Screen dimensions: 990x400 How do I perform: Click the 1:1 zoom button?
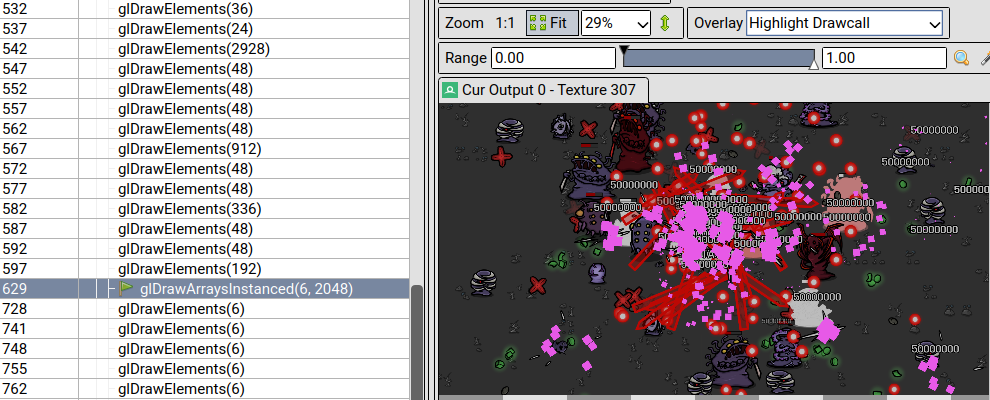pos(505,23)
